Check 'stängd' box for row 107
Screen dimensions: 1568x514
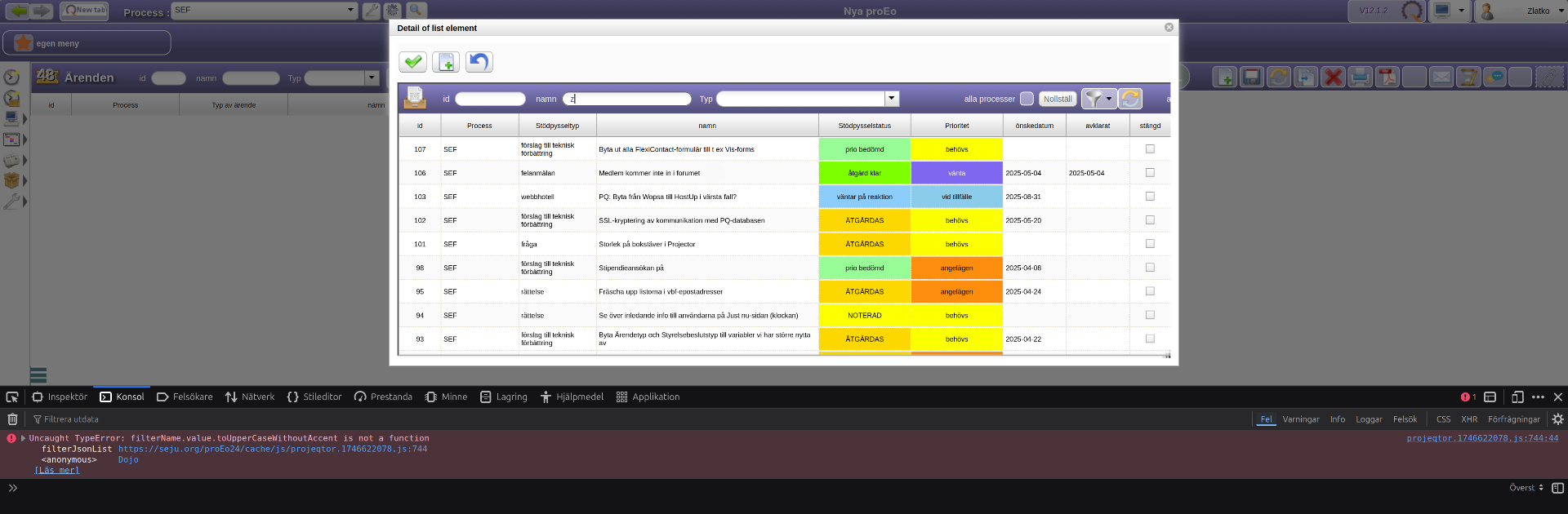click(1150, 149)
